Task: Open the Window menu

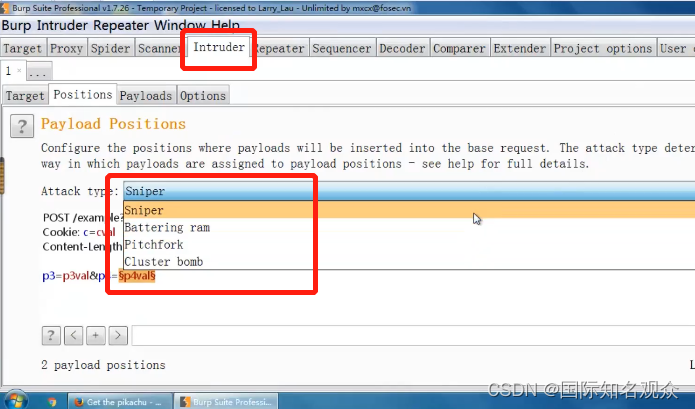Action: [180, 25]
